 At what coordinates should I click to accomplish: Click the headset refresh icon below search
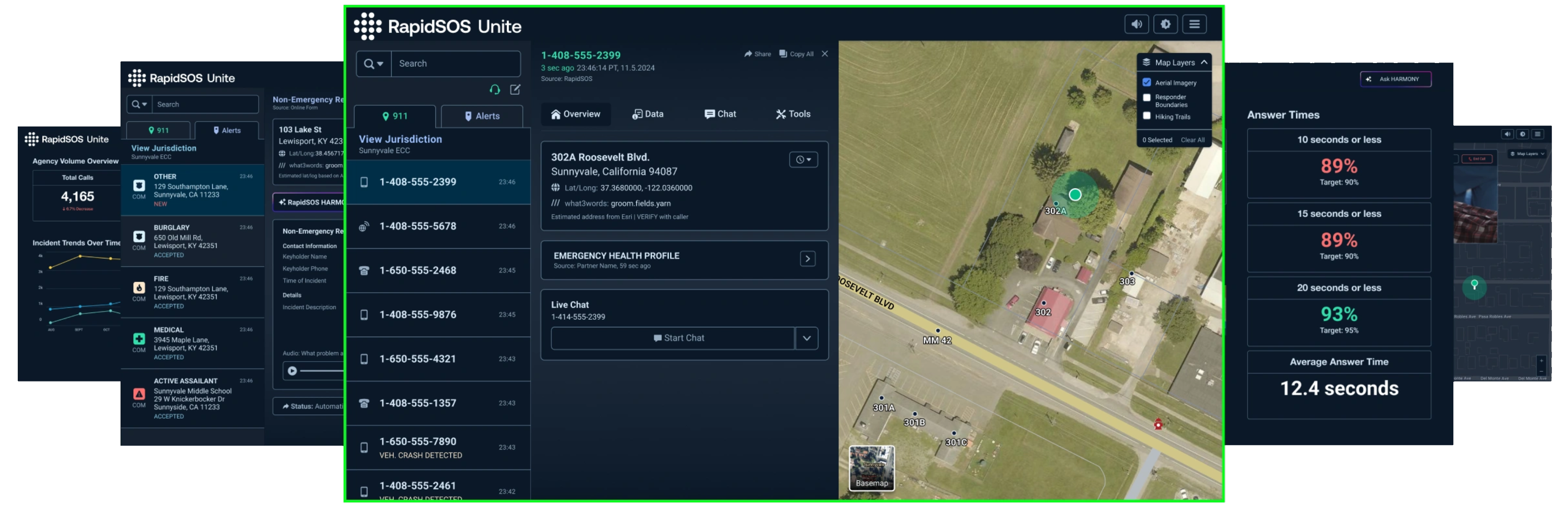(x=495, y=90)
